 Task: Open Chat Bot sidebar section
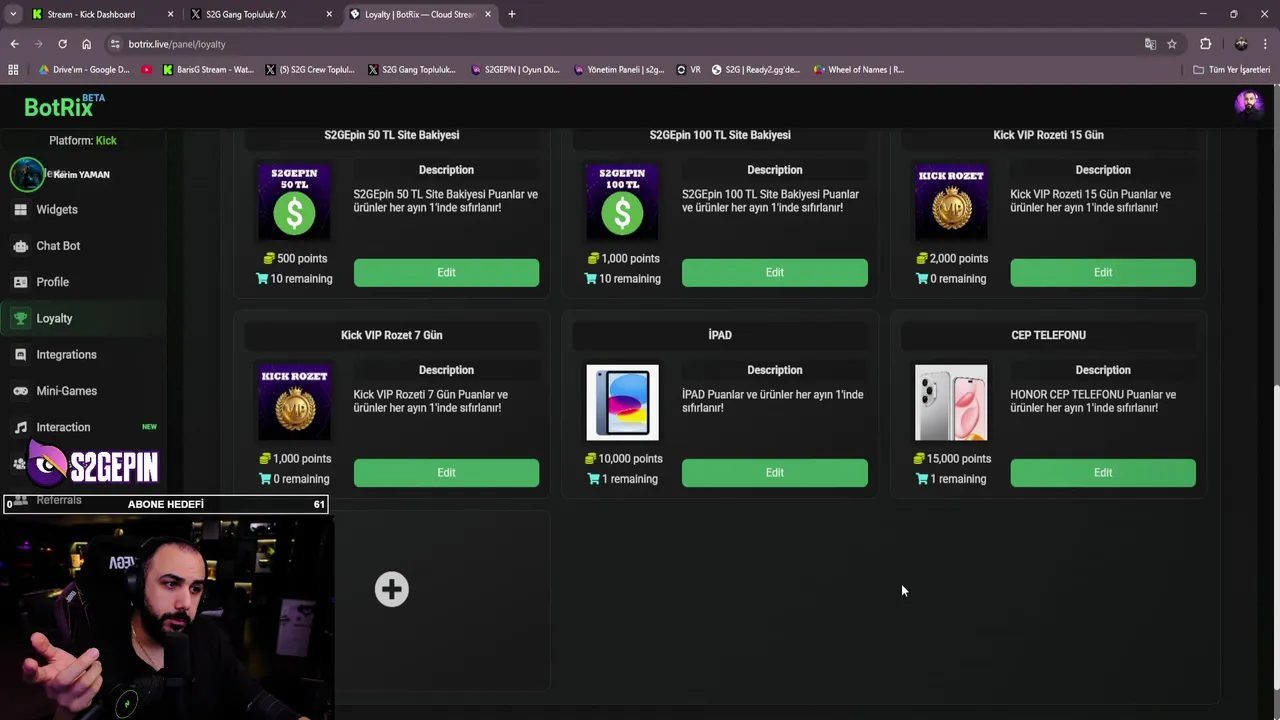coord(58,246)
